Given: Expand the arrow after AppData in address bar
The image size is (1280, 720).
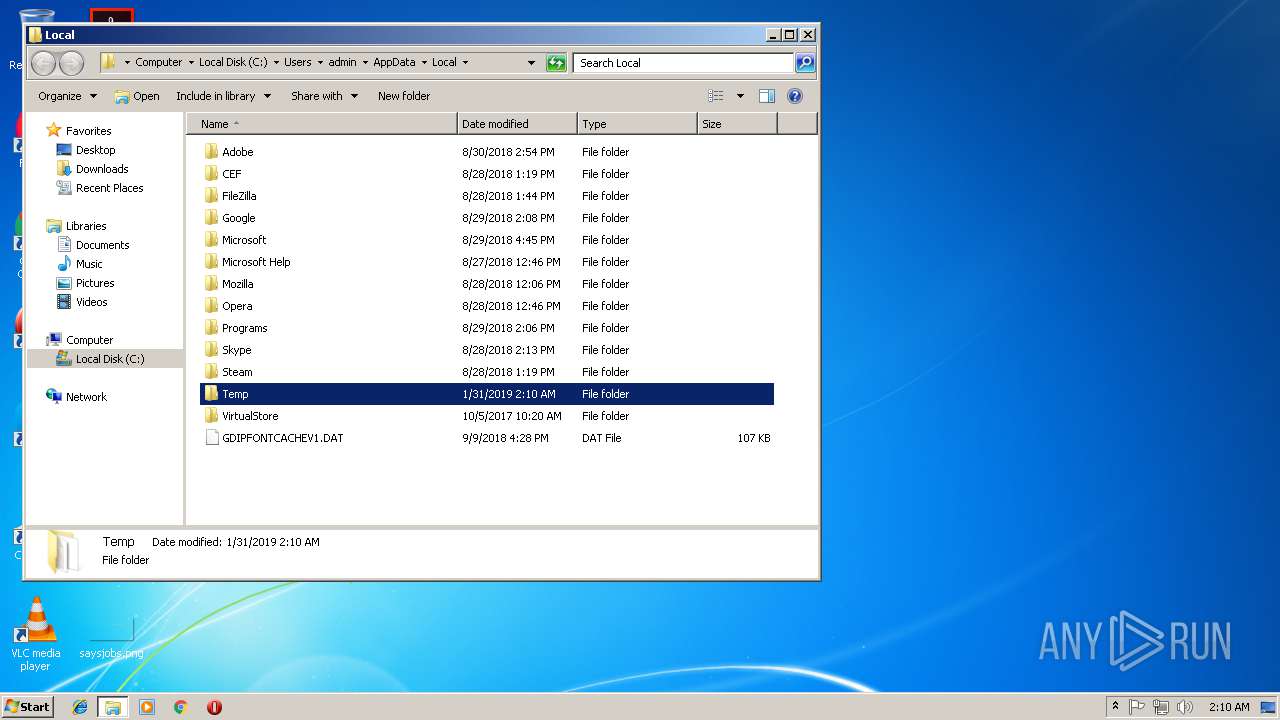Looking at the screenshot, I should click(423, 63).
